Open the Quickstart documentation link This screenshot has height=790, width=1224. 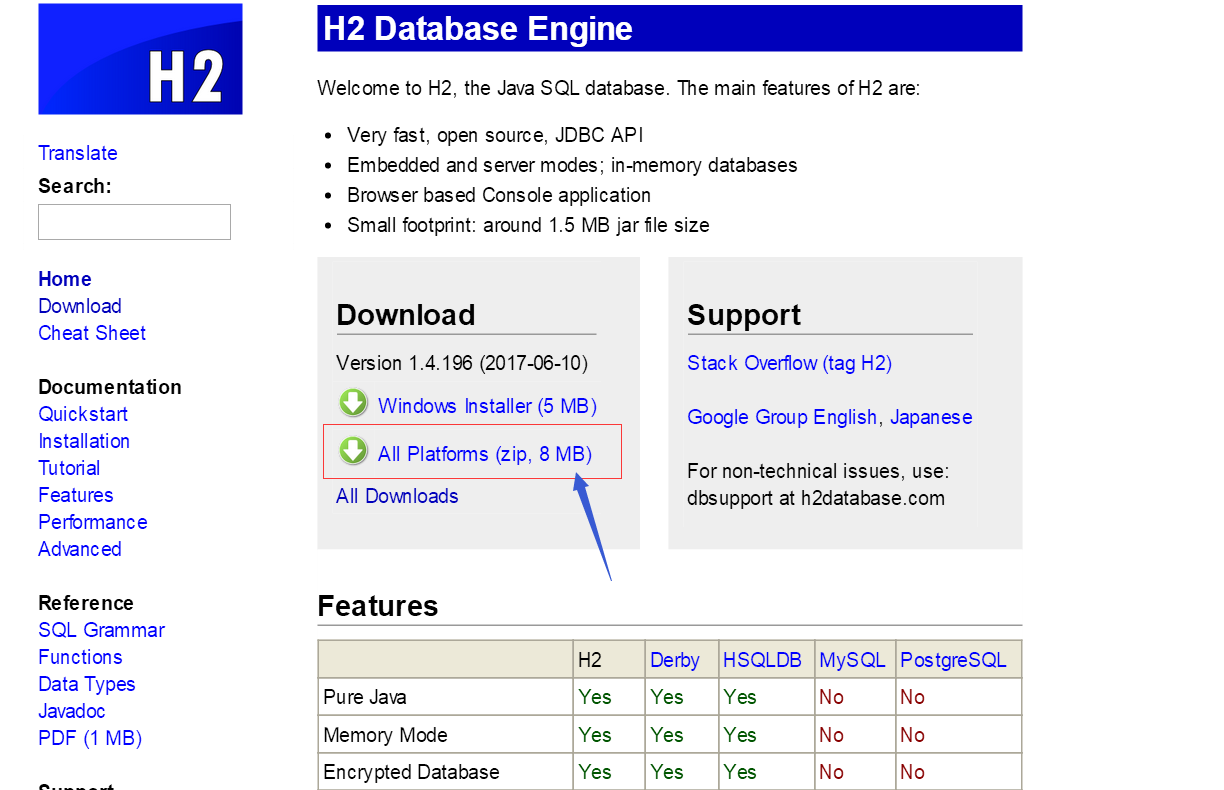point(83,414)
